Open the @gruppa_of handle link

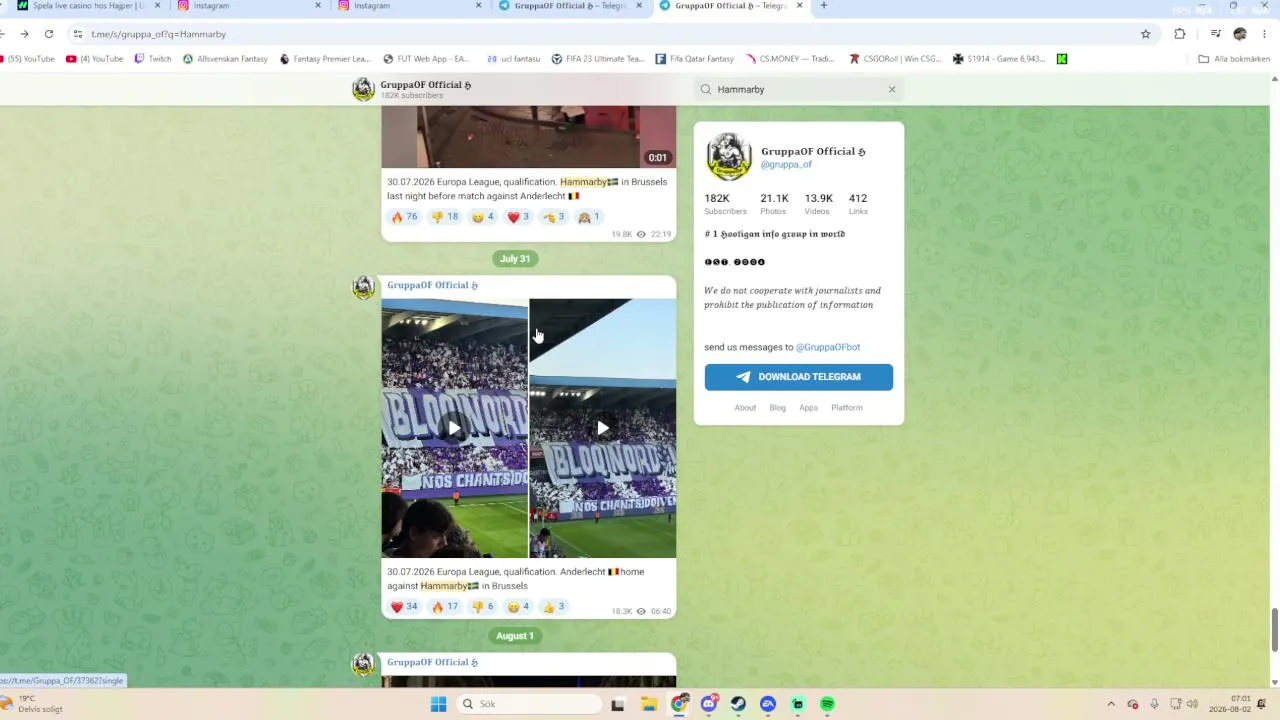pos(786,164)
